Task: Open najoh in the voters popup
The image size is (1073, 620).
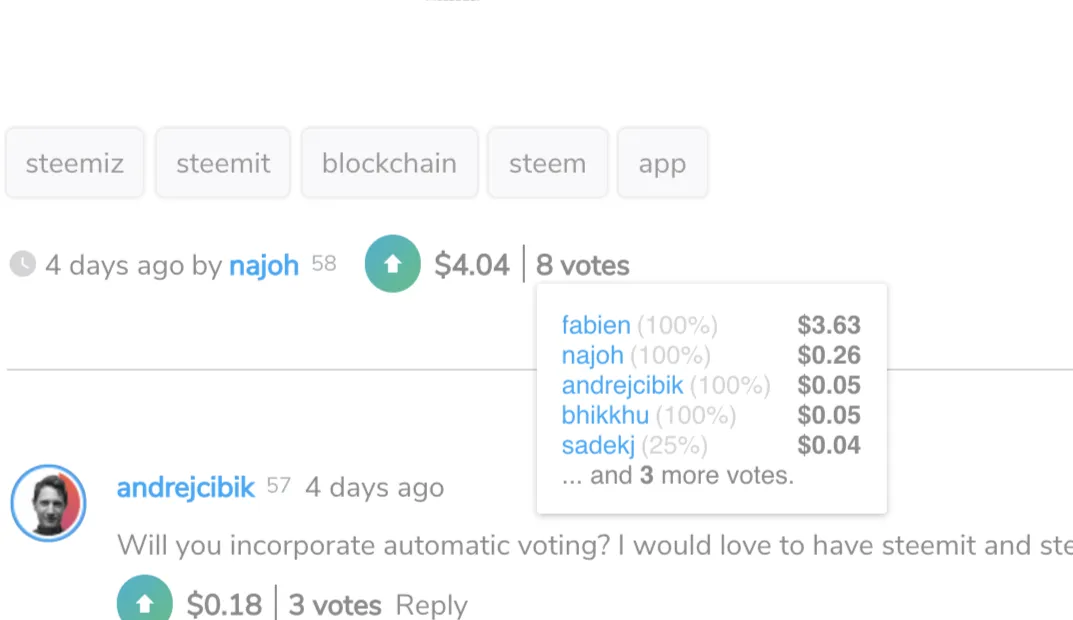Action: [x=593, y=355]
